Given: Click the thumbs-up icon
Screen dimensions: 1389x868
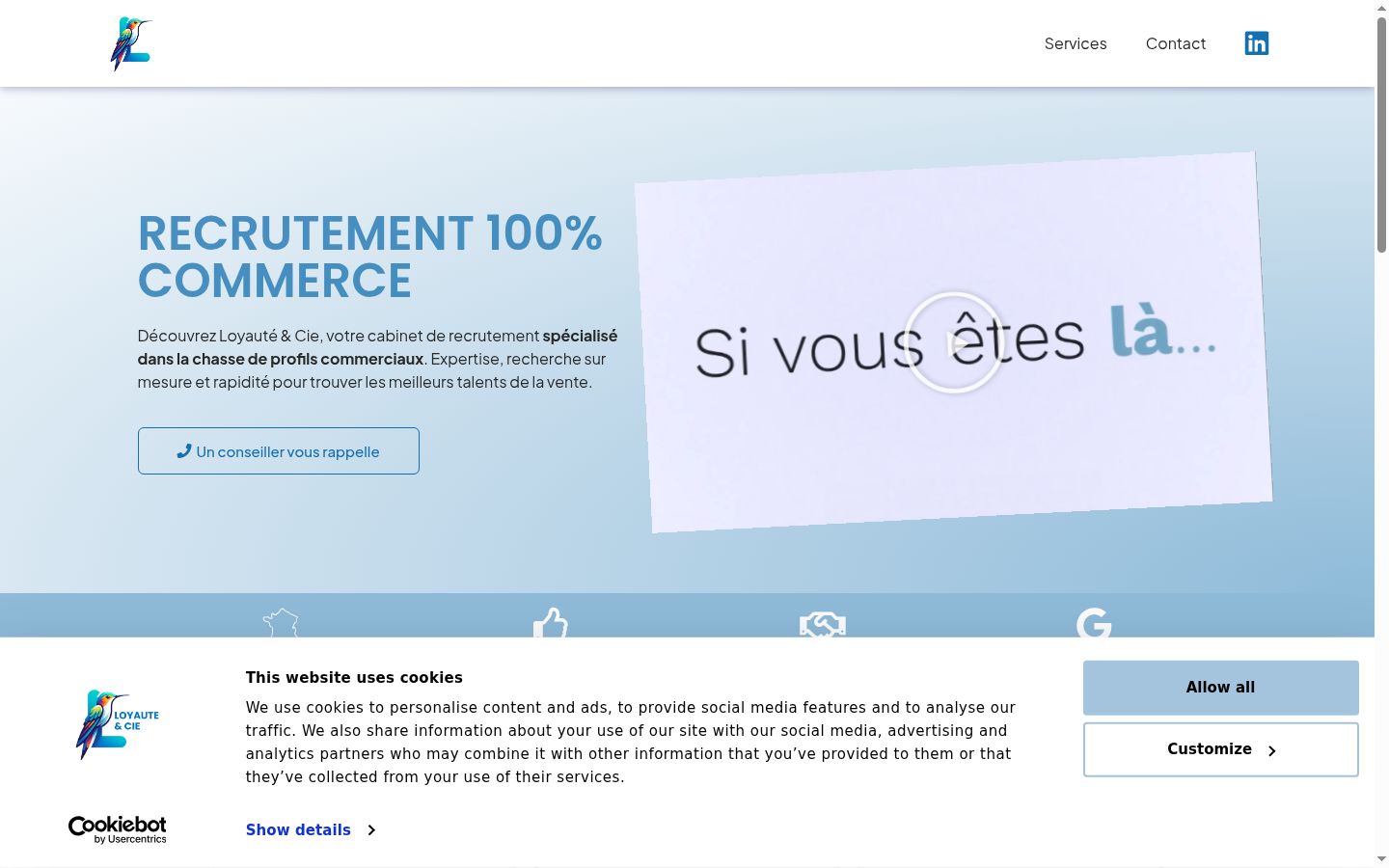Looking at the screenshot, I should click(x=551, y=623).
